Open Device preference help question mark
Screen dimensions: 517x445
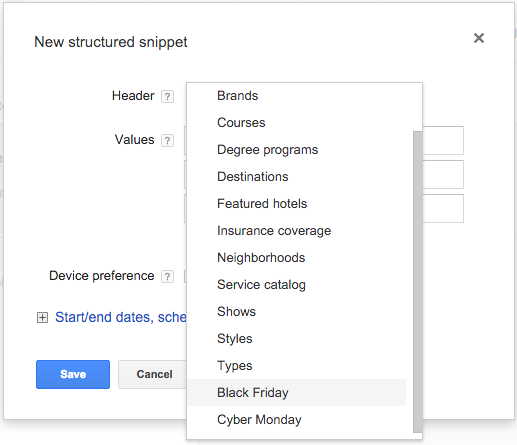(167, 276)
